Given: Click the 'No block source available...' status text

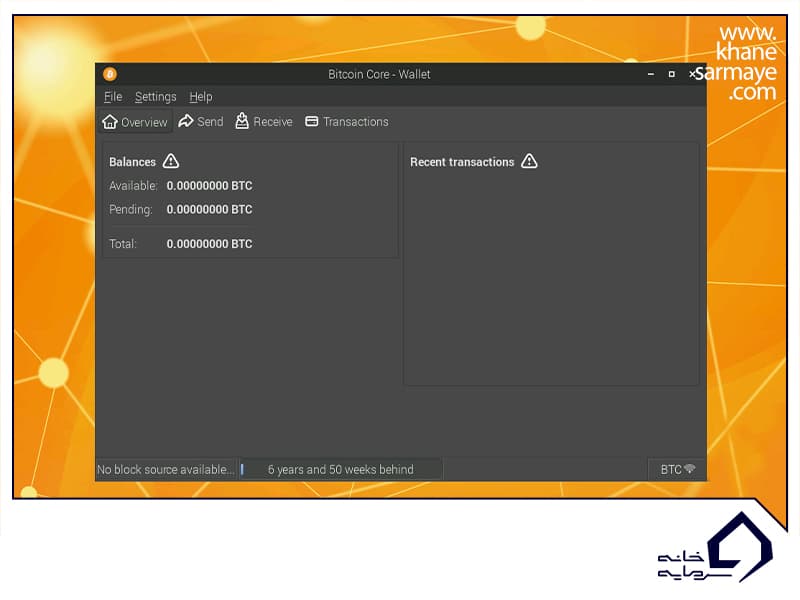Looking at the screenshot, I should [166, 469].
